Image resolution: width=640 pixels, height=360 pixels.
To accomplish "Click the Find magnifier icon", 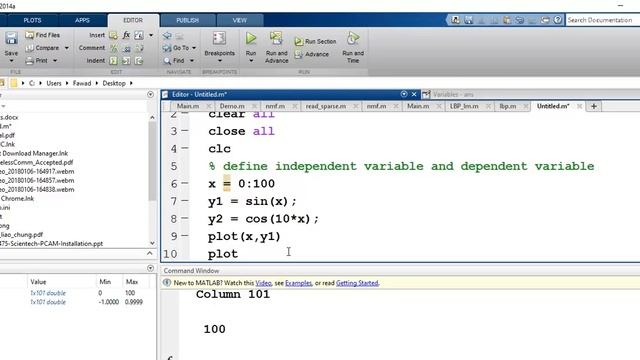I will click(x=167, y=61).
